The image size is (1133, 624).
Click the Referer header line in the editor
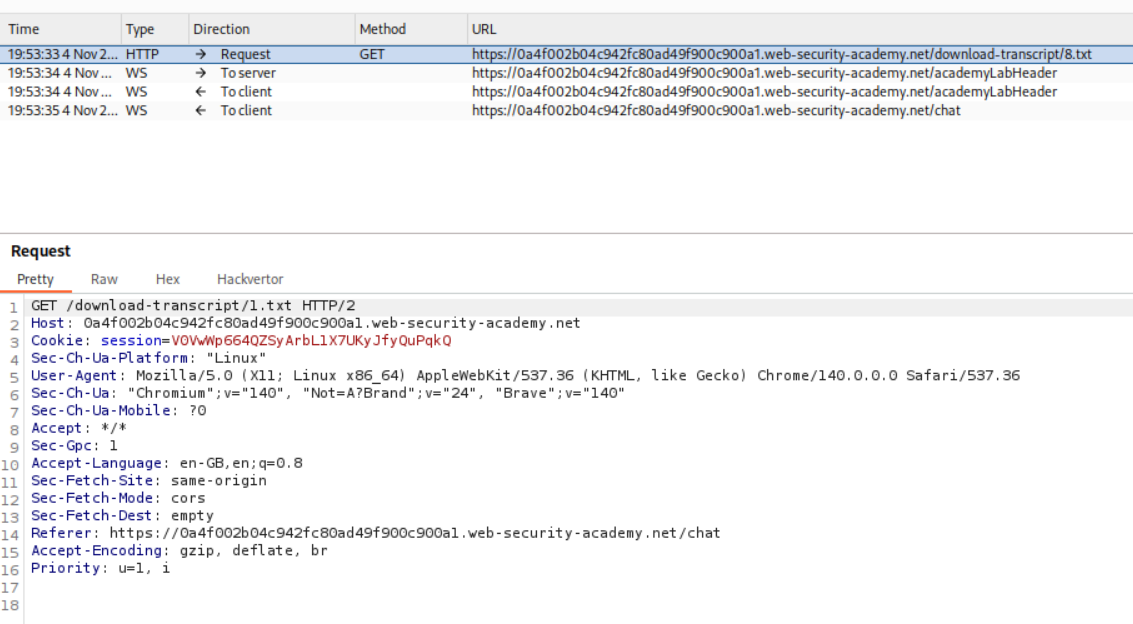point(375,533)
